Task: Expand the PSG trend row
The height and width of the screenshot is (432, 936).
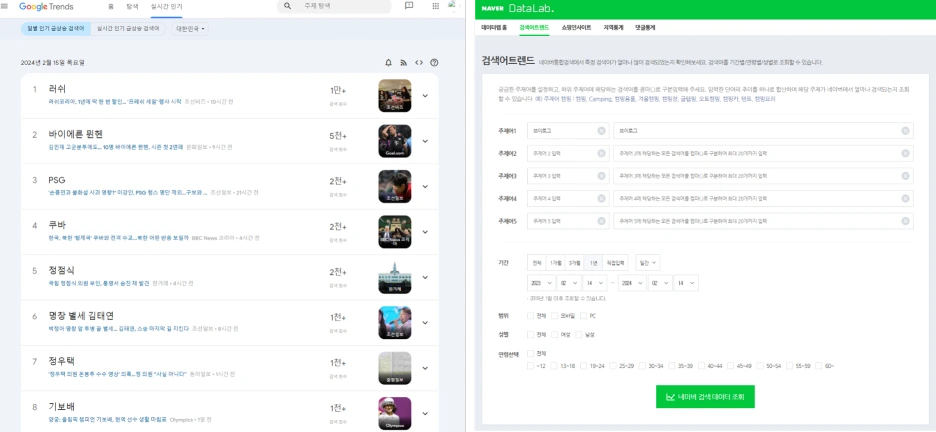Action: (425, 186)
